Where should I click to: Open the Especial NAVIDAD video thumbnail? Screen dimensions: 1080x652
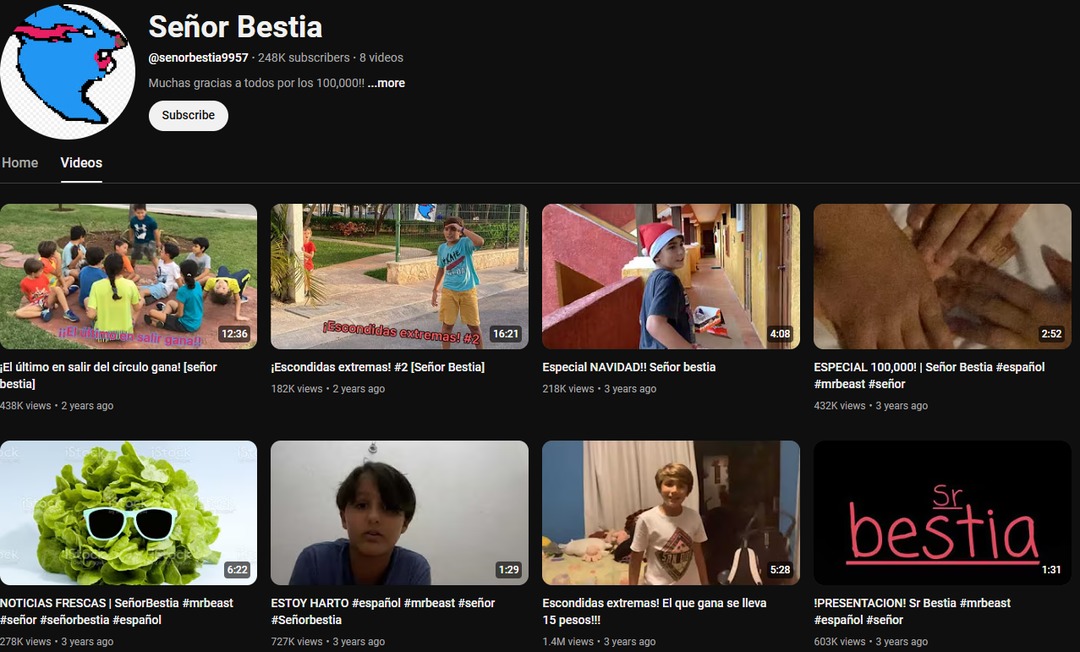(x=671, y=276)
